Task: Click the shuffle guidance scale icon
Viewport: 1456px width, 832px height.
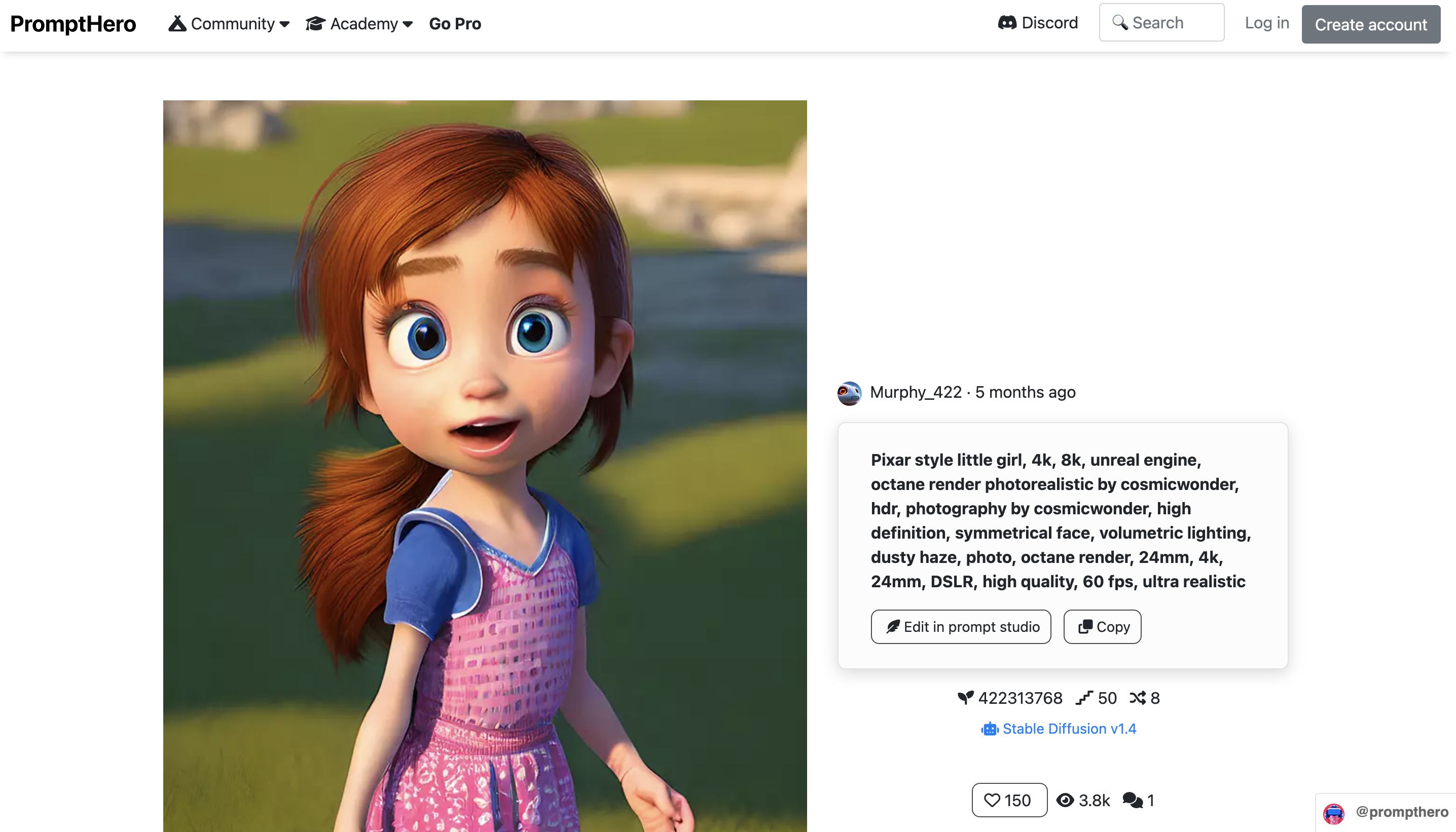Action: click(1137, 698)
